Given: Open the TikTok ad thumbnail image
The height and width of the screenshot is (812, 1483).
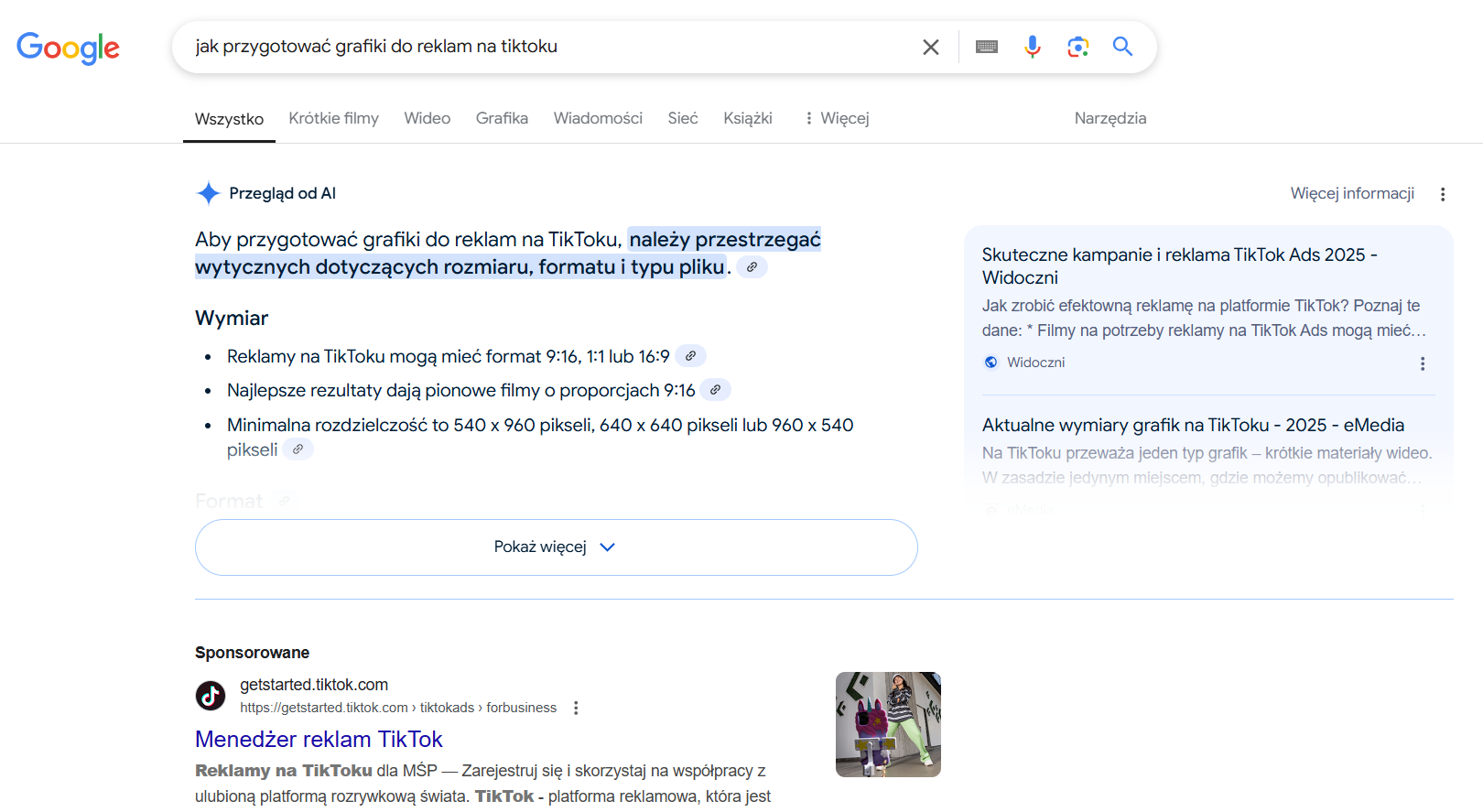Looking at the screenshot, I should tap(888, 724).
